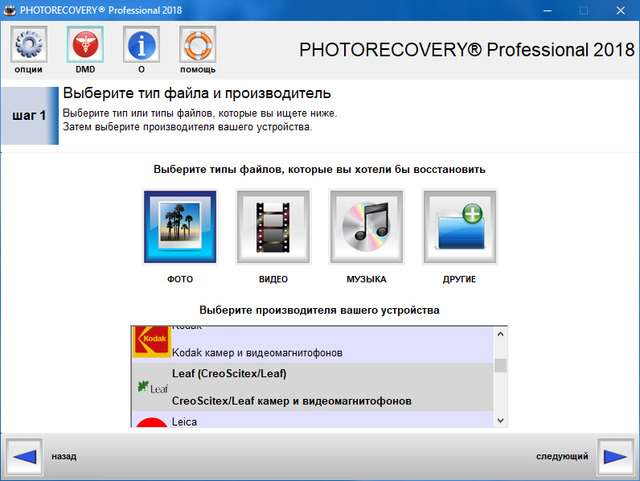Screen dimensions: 640x481
Task: Click the Kodak logo in list
Action: pyautogui.click(x=151, y=342)
